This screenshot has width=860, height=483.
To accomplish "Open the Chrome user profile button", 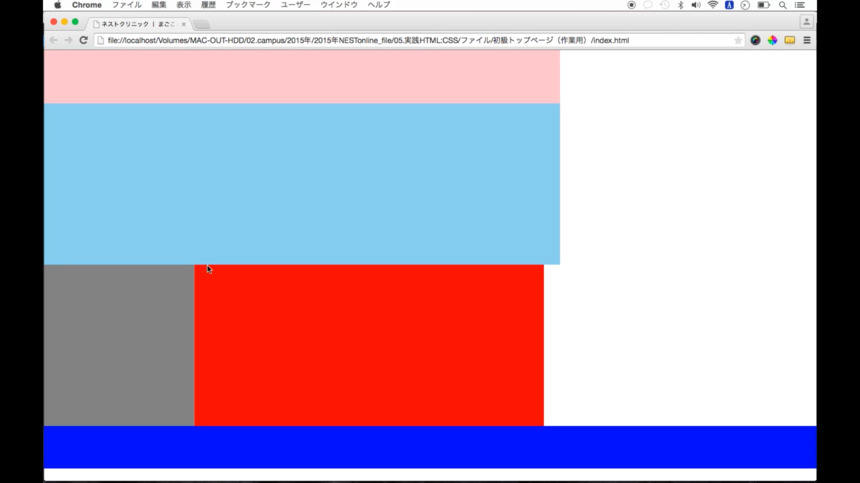I will [x=806, y=22].
